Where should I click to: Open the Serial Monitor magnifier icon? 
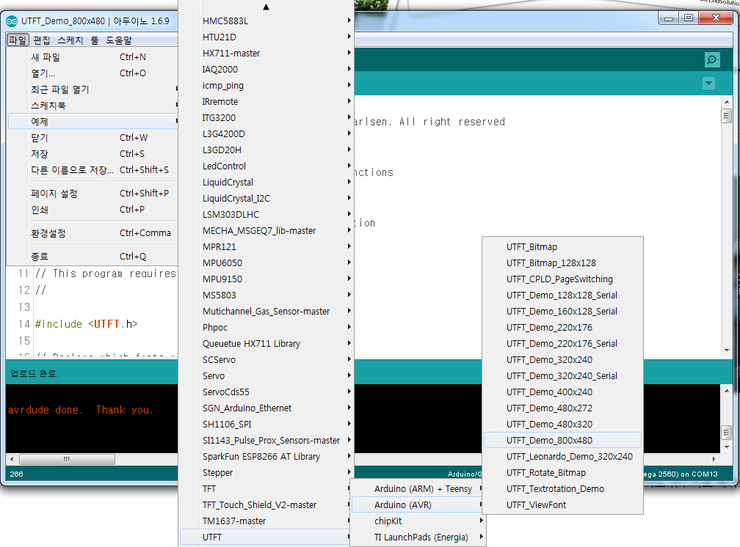tap(712, 59)
